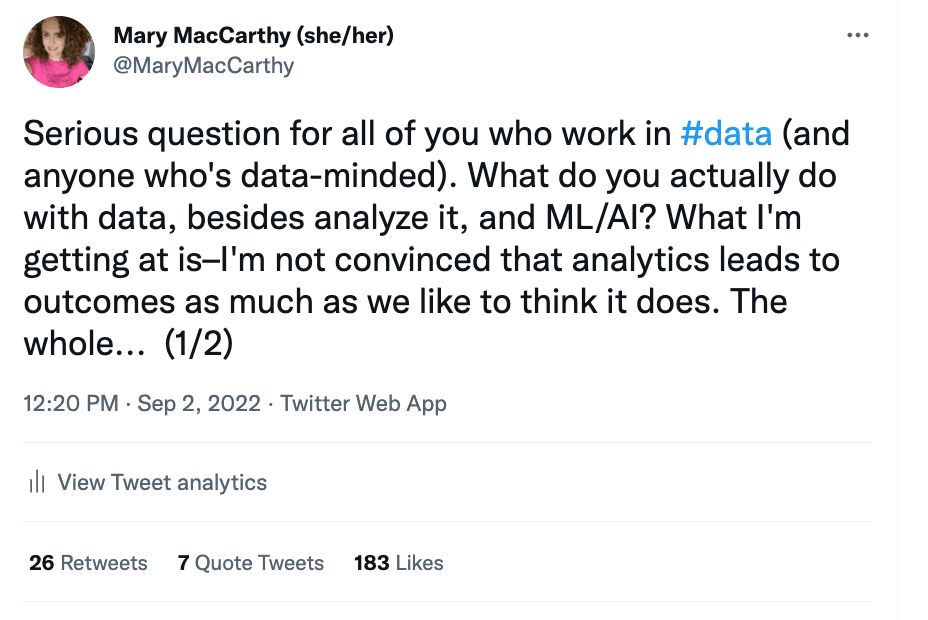Click the Sep 2, 2022 date
Image resolution: width=928 pixels, height=620 pixels.
(x=199, y=404)
